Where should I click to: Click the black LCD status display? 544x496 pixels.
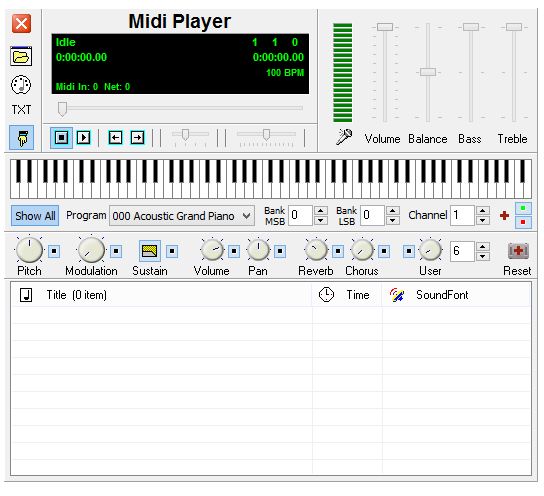[180, 64]
